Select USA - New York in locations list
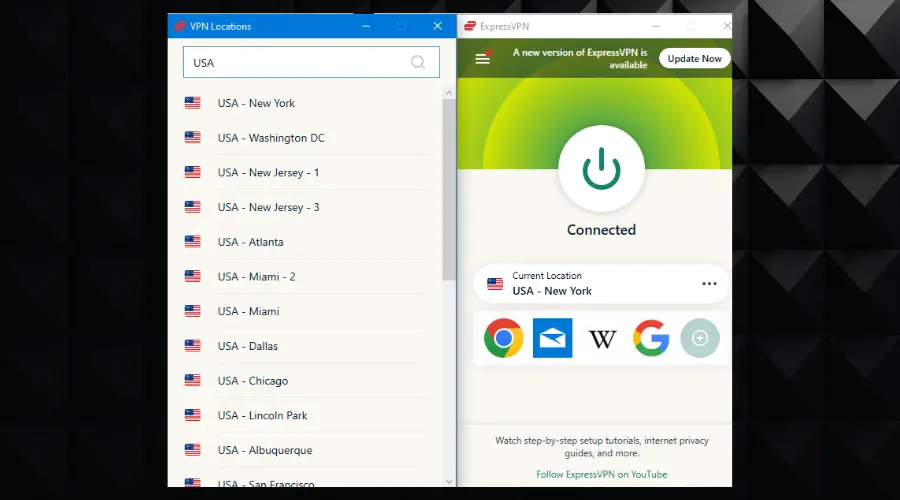 (x=306, y=103)
